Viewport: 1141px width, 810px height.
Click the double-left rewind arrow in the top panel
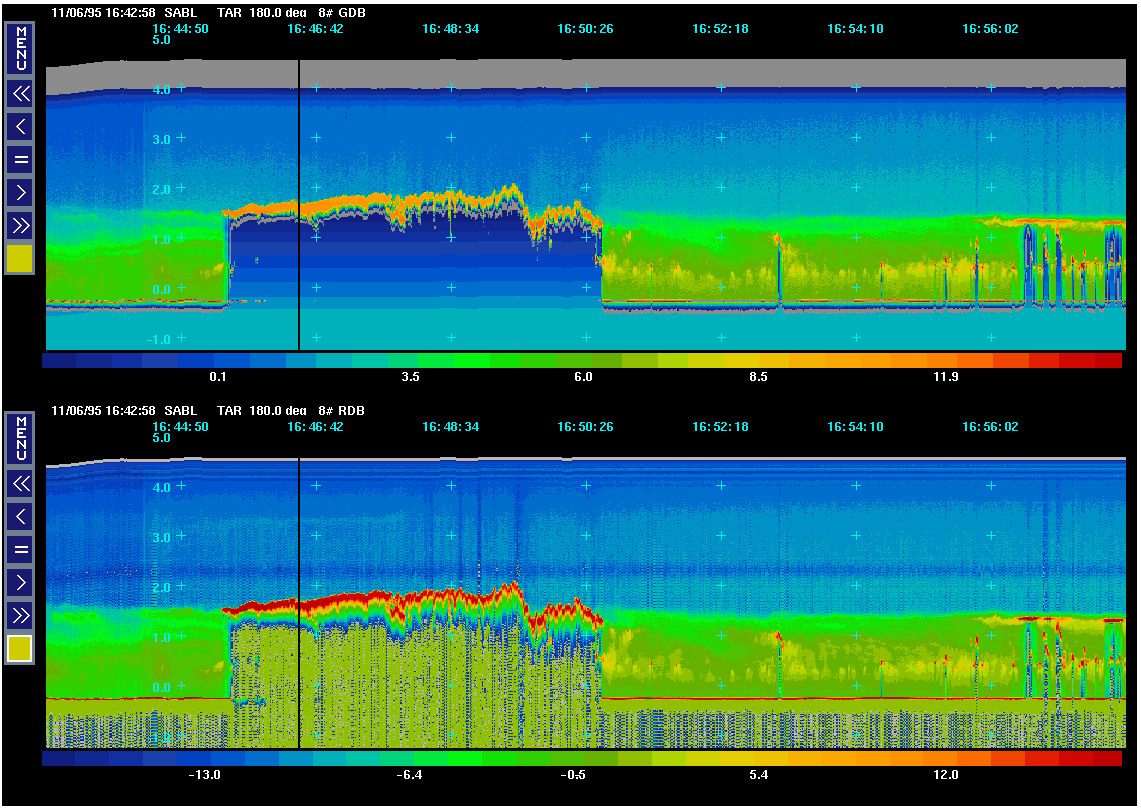coord(21,94)
